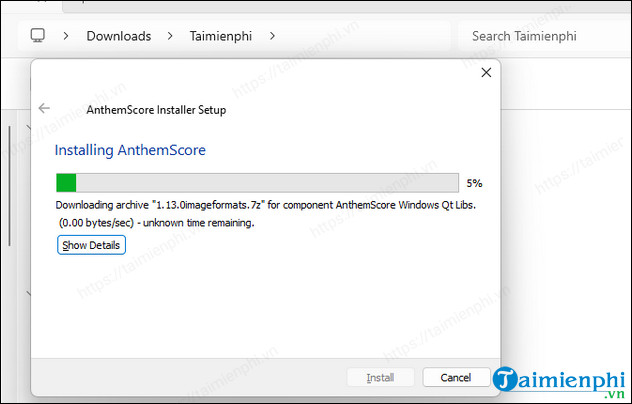
Task: Cancel the AnthemScore installation
Action: (456, 377)
